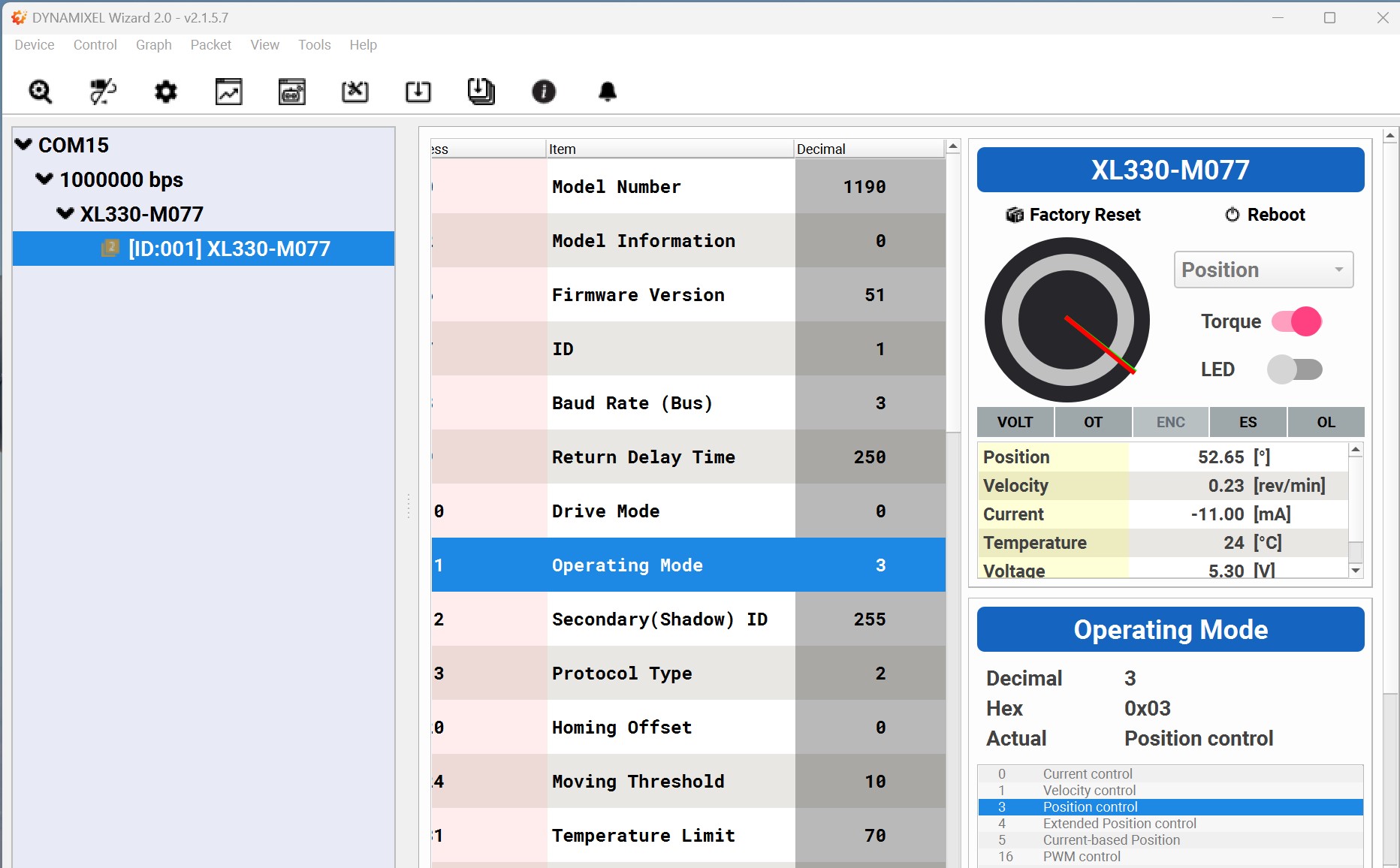This screenshot has width=1400, height=868.
Task: Click the Factory Reset button
Action: (1073, 215)
